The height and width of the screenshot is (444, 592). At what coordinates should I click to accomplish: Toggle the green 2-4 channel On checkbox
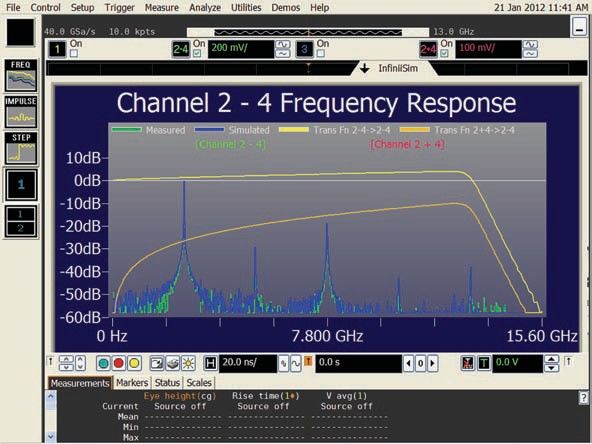coord(197,53)
